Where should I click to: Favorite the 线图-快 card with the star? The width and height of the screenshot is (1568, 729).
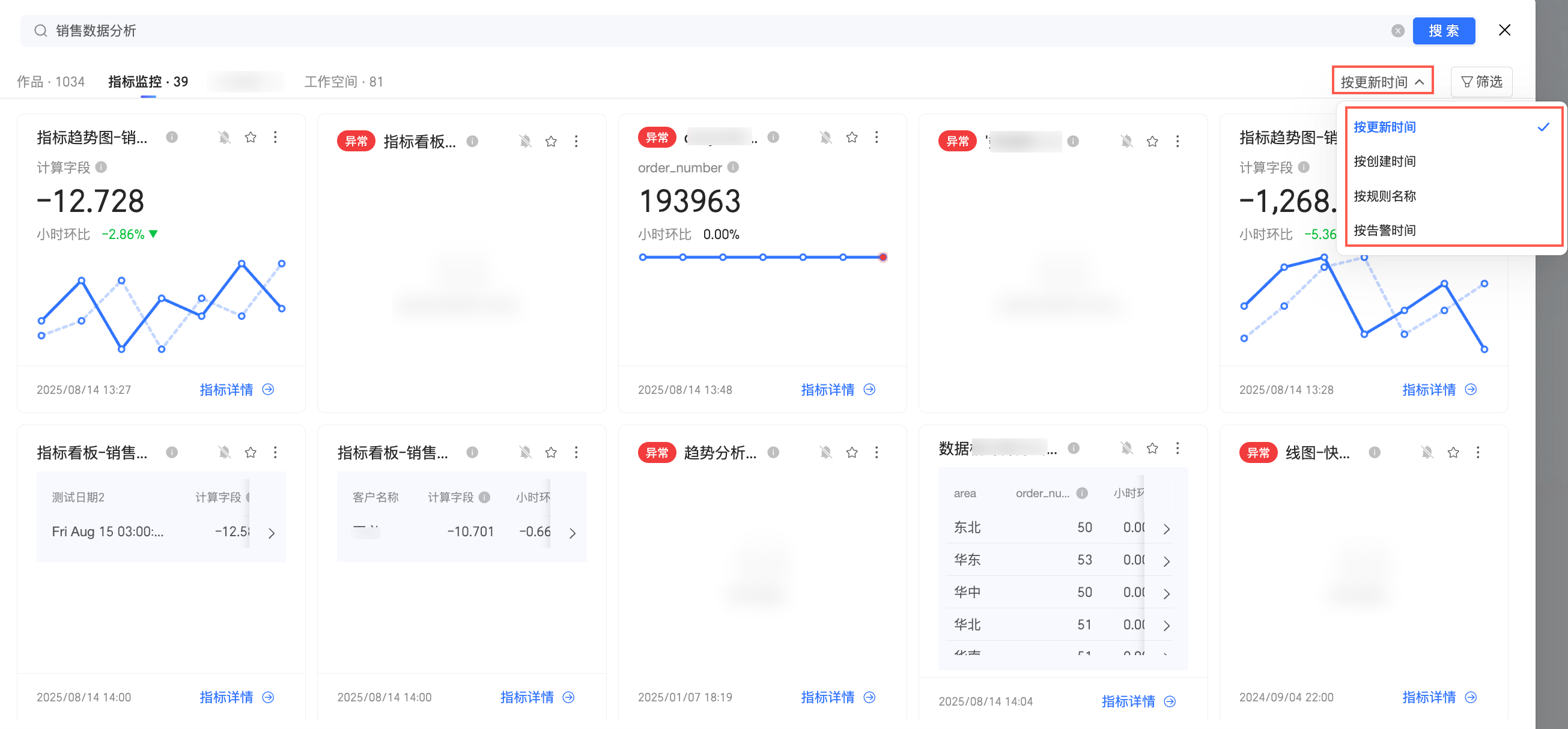pyautogui.click(x=1453, y=452)
